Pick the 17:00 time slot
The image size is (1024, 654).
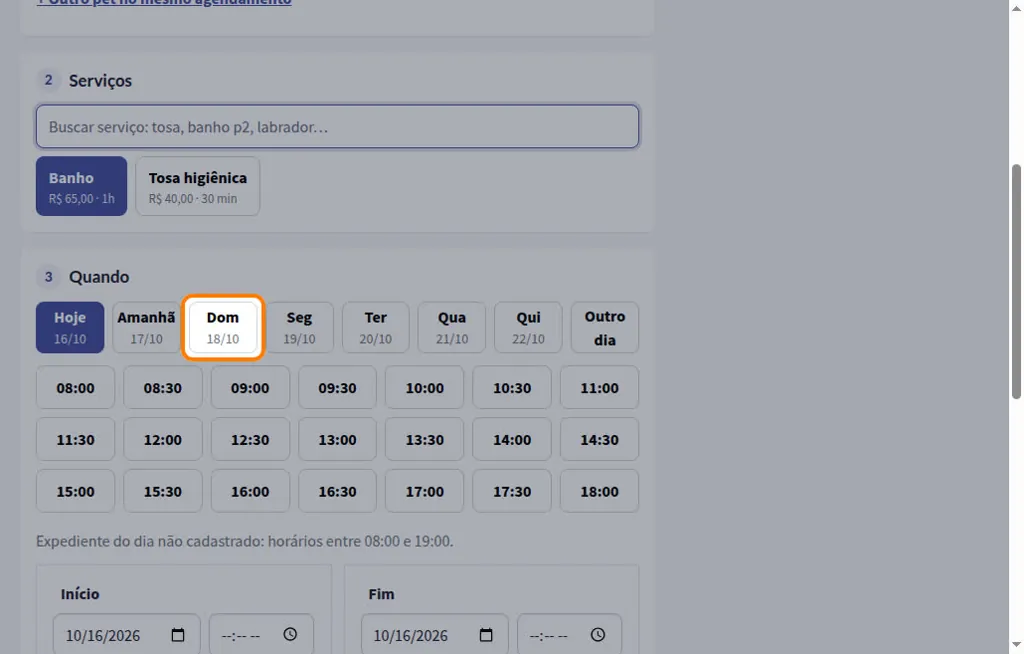pyautogui.click(x=424, y=491)
